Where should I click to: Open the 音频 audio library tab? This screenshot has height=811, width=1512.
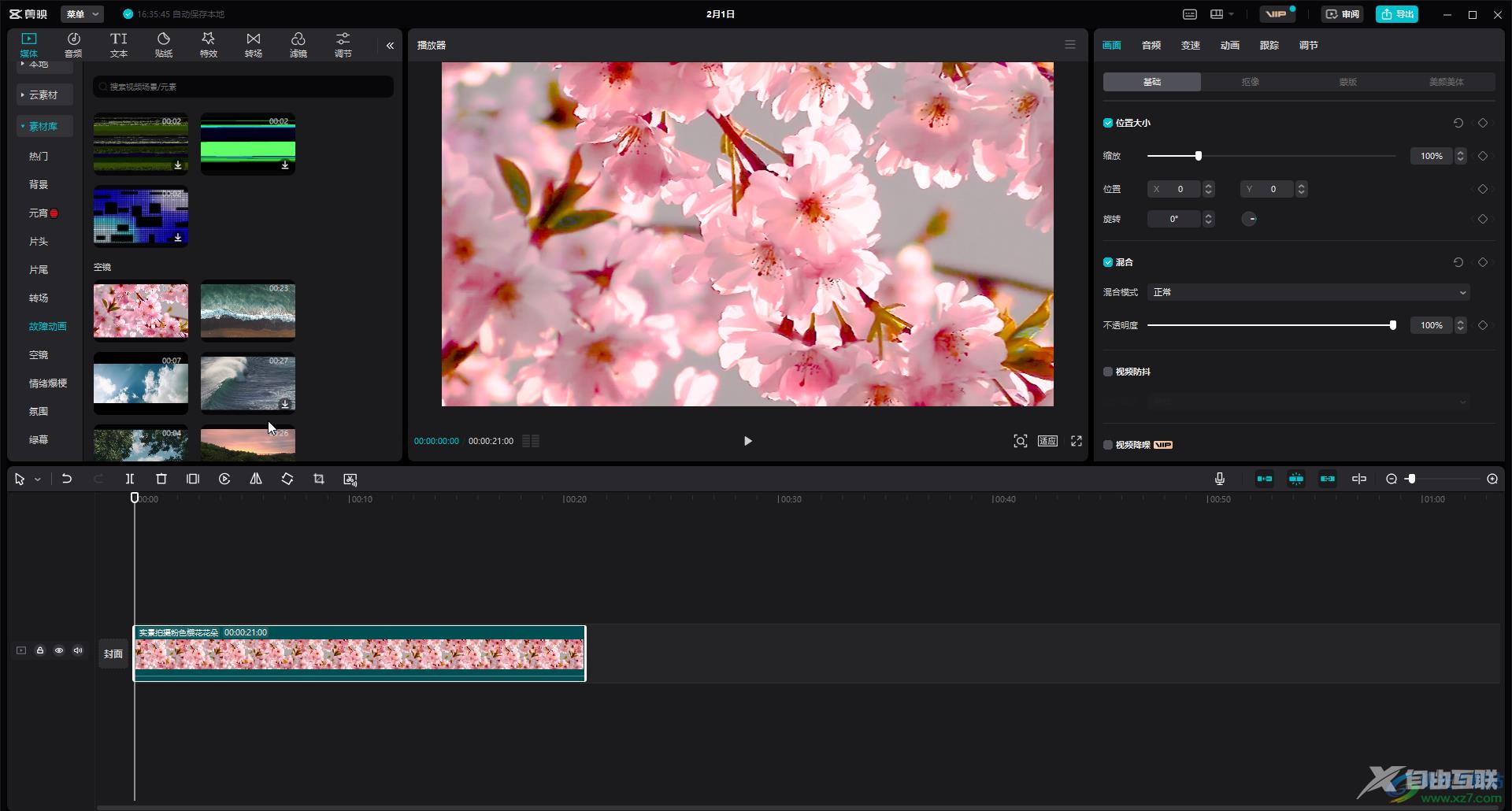click(x=73, y=45)
